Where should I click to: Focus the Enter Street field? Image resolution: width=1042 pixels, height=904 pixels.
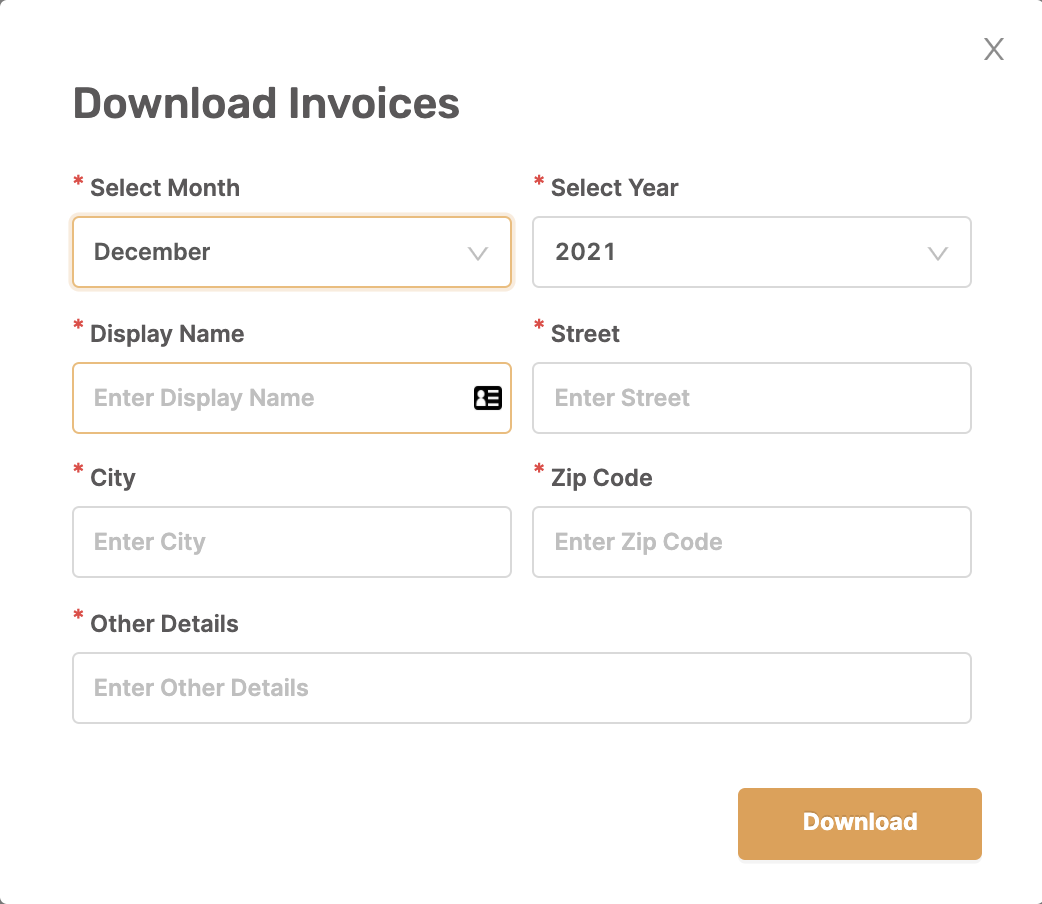[x=752, y=397]
